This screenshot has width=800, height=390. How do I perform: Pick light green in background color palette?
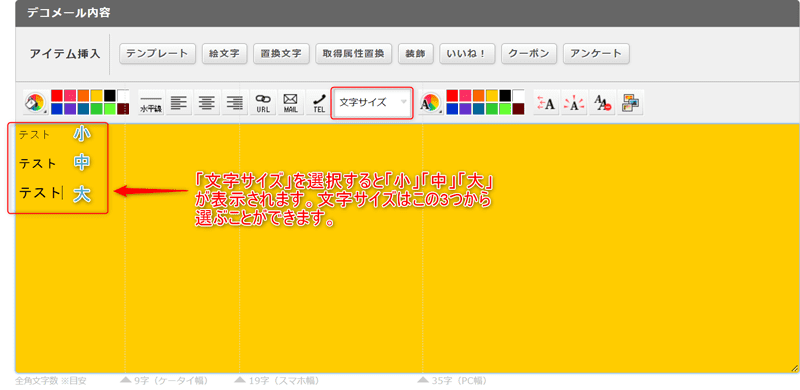point(110,109)
